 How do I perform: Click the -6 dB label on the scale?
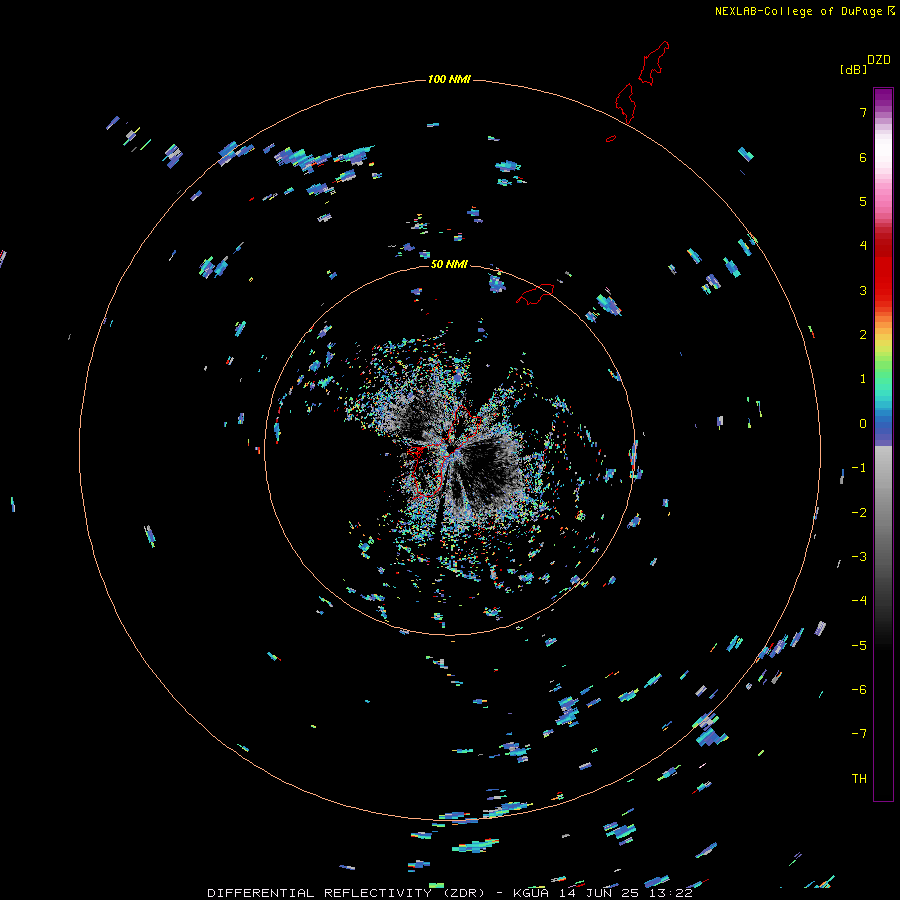click(859, 690)
